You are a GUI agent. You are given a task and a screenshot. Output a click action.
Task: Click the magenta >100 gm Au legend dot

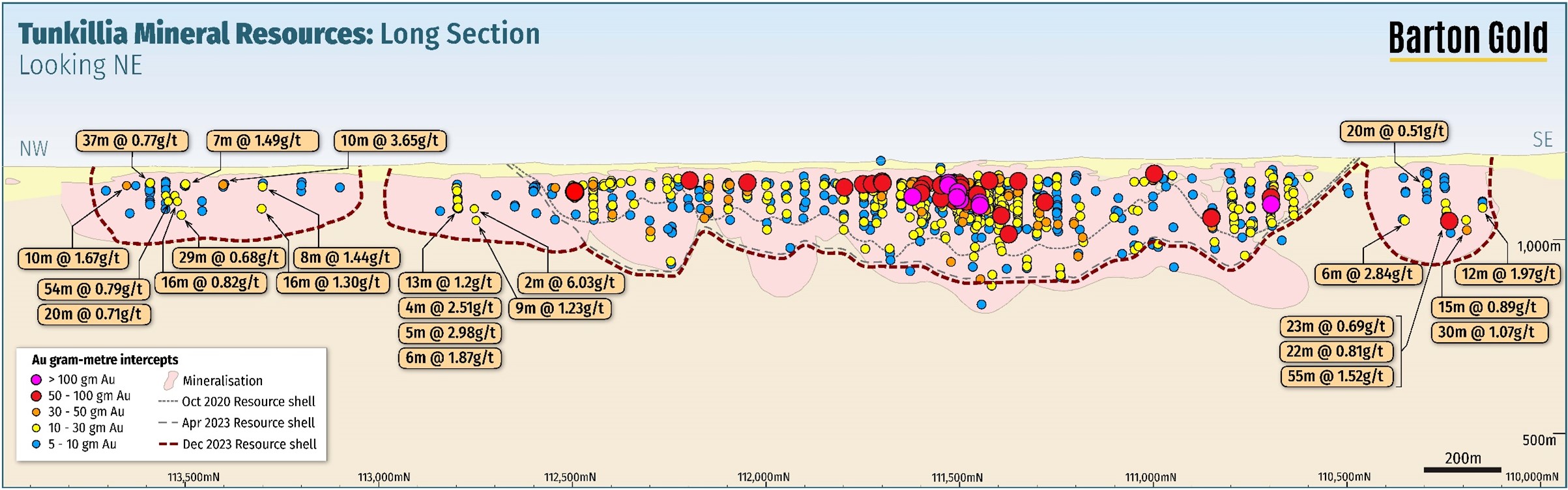tap(36, 379)
